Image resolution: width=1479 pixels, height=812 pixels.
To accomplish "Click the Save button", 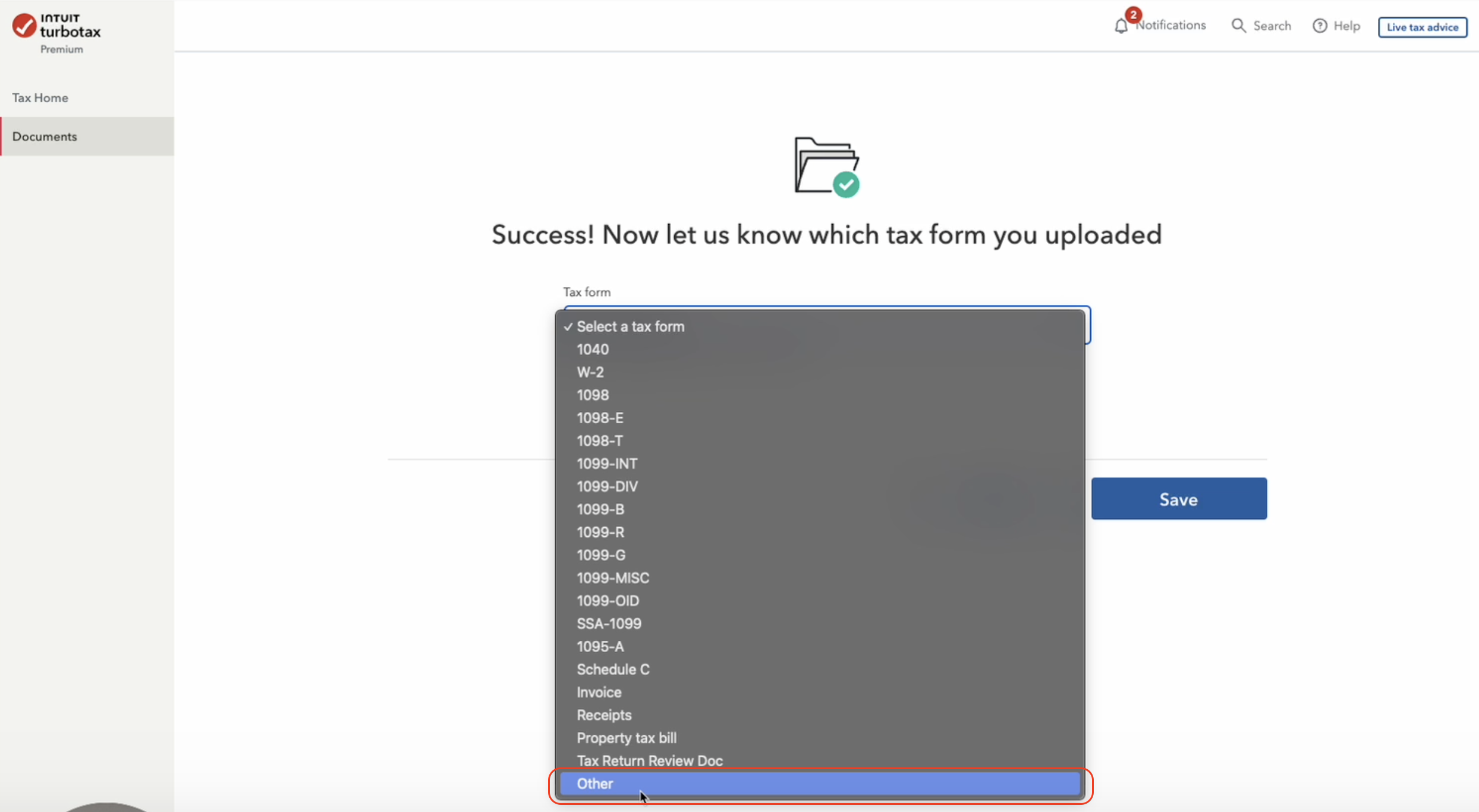I will coord(1179,499).
